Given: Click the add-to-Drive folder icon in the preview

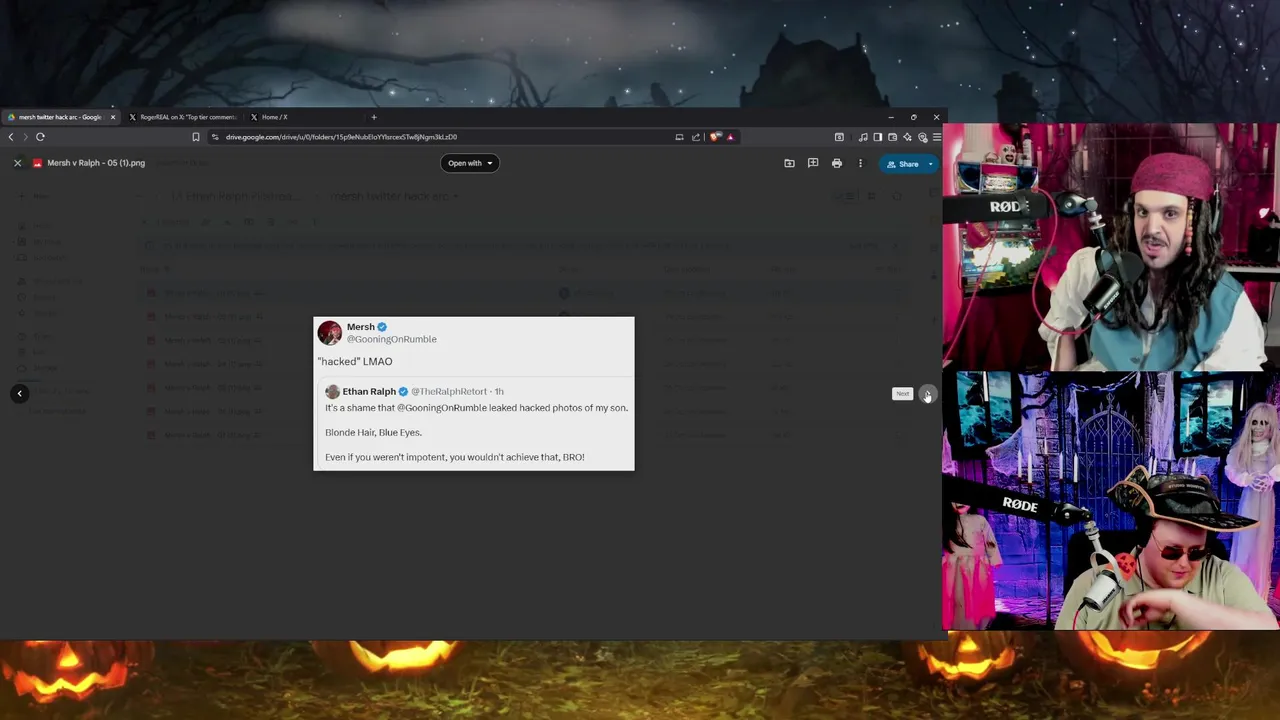Looking at the screenshot, I should tap(789, 163).
